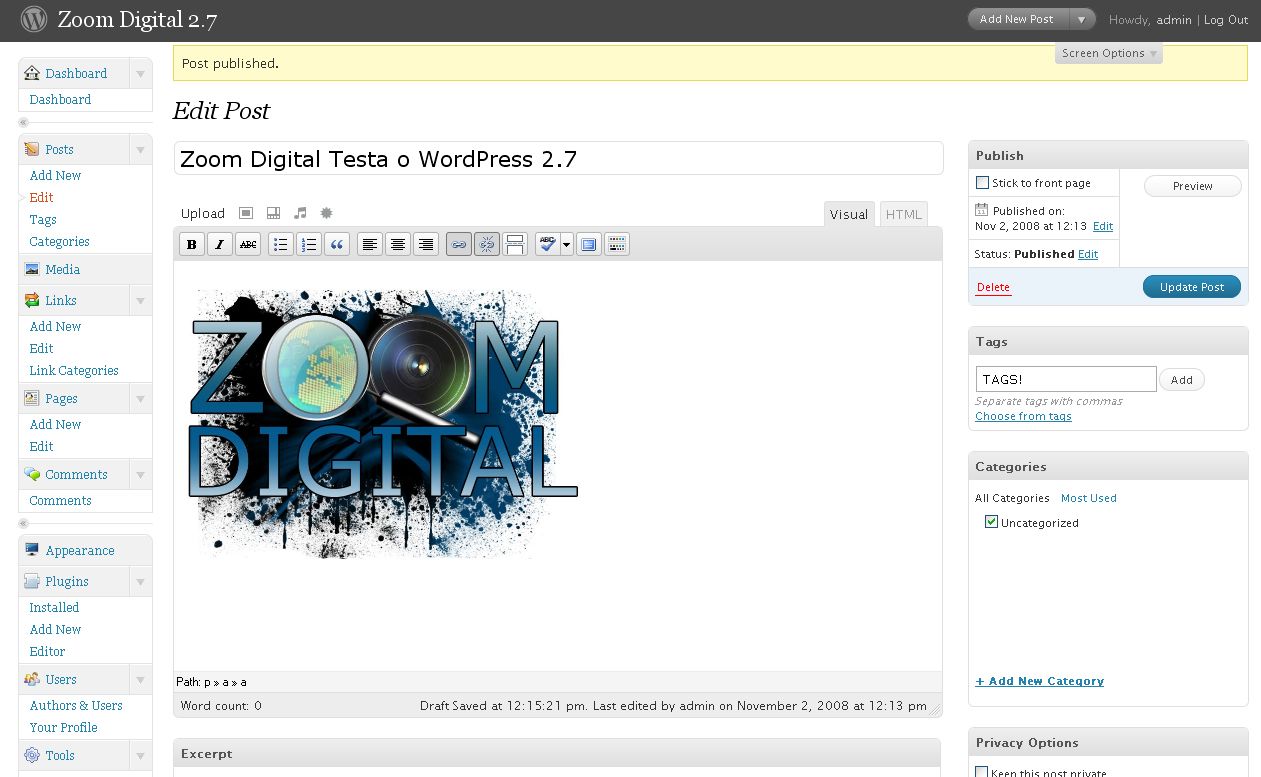Click the WordPress logo icon

pos(33,19)
